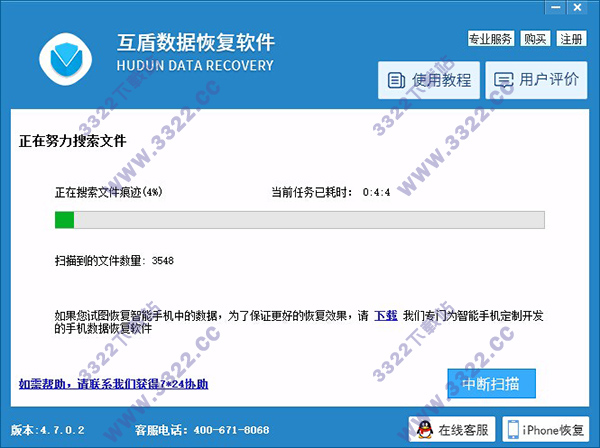This screenshot has width=600, height=448.
Task: Stop scanning with 中断扫描 button
Action: (491, 384)
